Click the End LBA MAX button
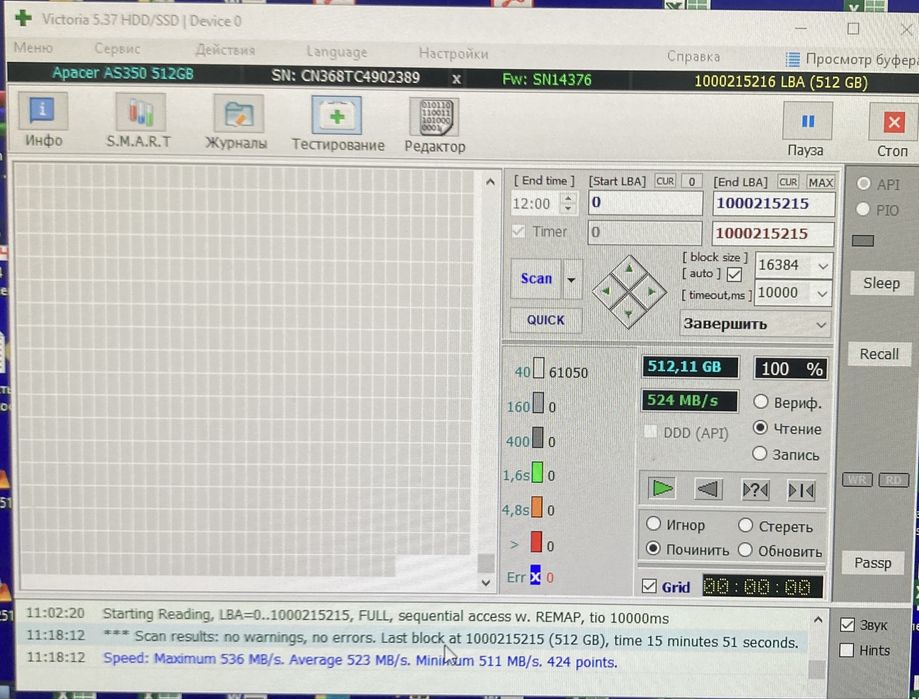Viewport: 919px width, 699px height. pos(820,182)
